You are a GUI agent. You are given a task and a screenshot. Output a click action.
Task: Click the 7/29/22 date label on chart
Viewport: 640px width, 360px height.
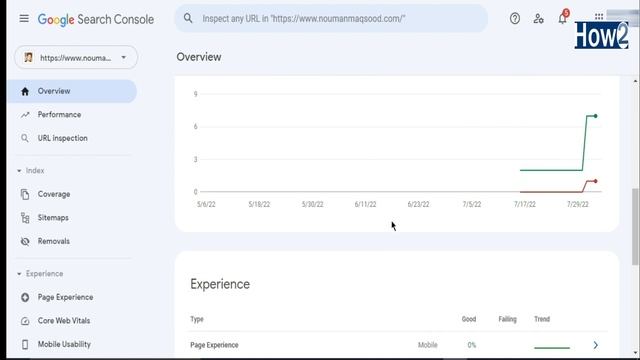tap(578, 204)
